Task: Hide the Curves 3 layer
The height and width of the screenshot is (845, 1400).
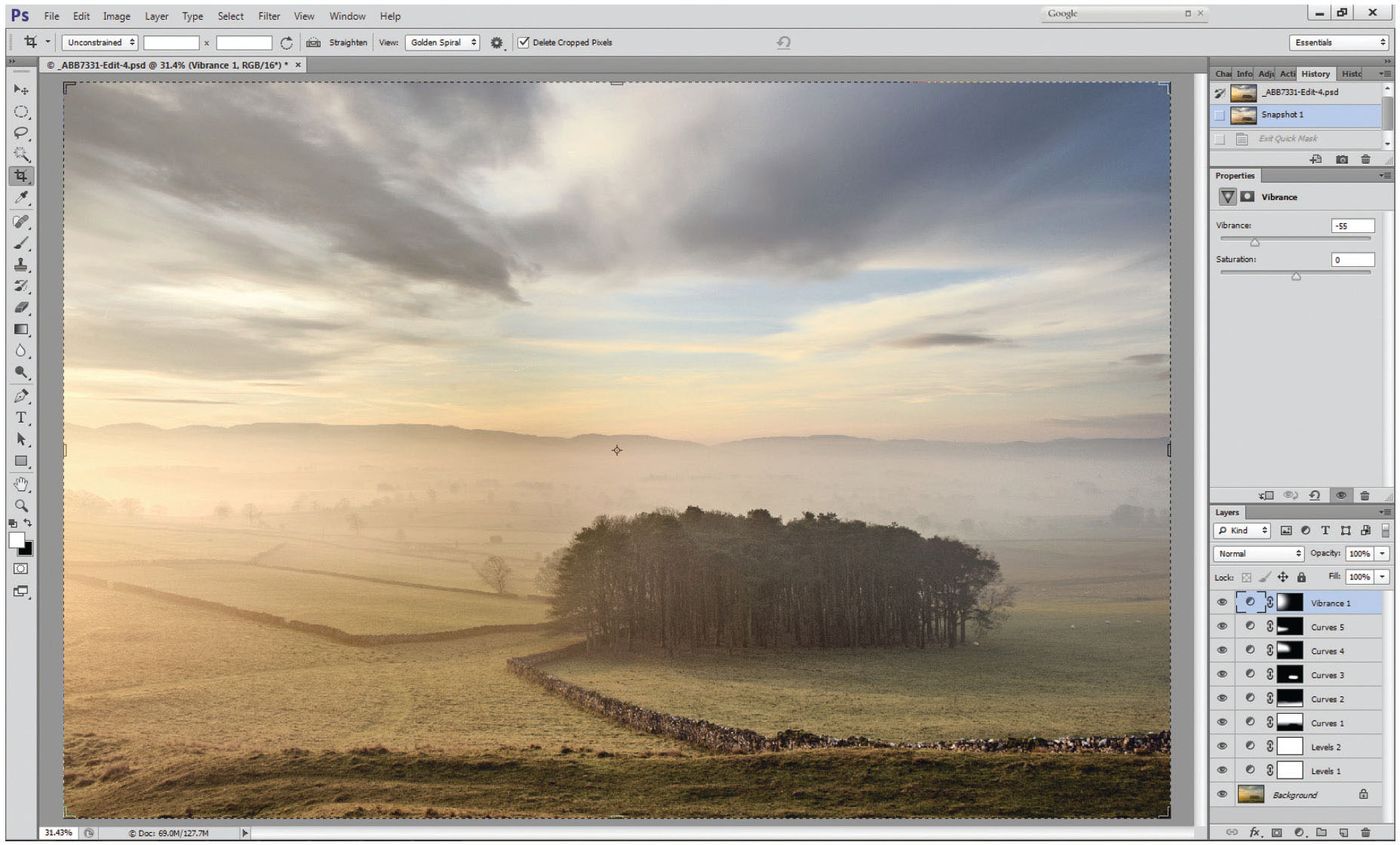Action: (1222, 674)
